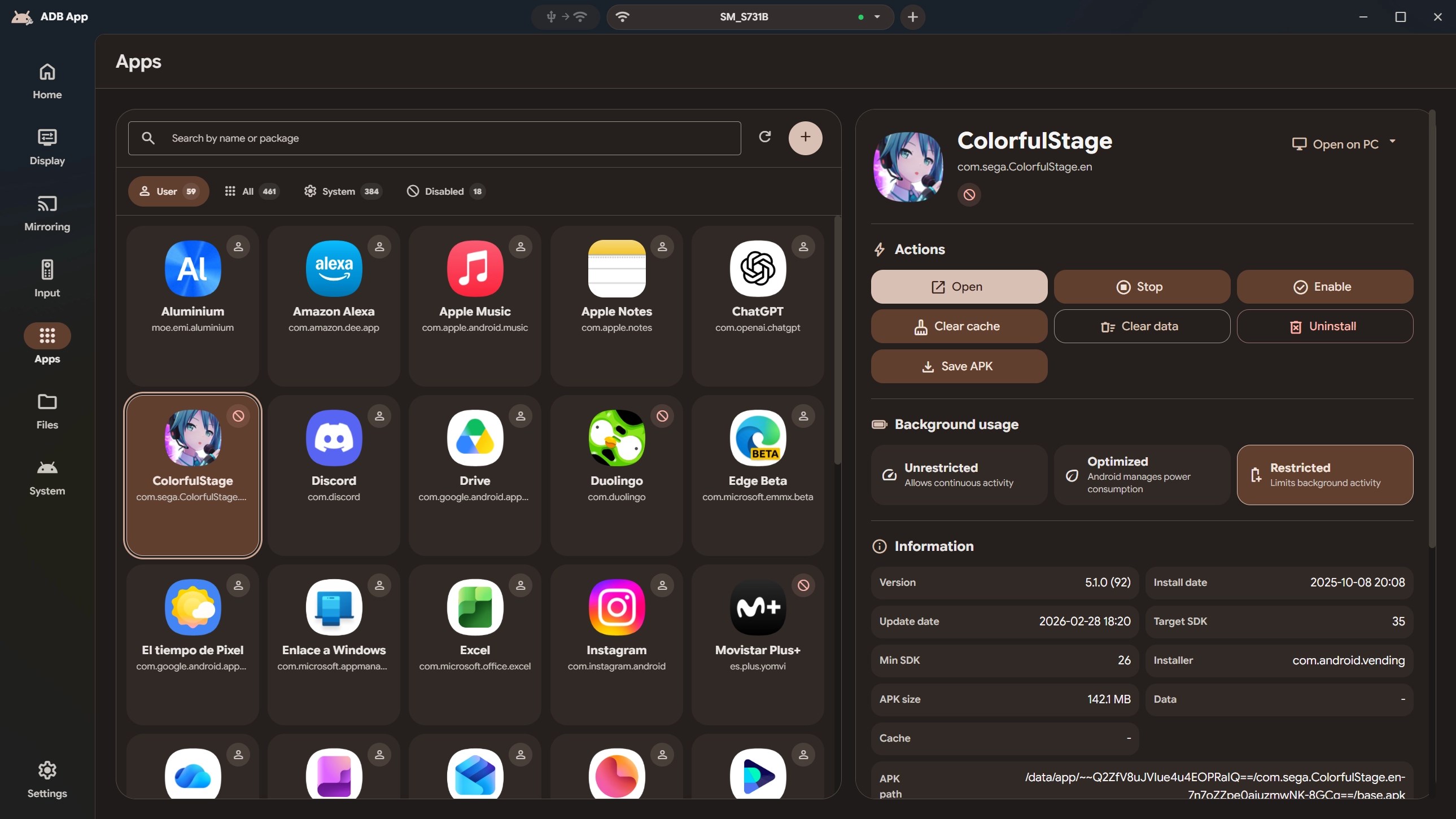The image size is (1456, 819).
Task: Open the Files section
Action: 47,411
